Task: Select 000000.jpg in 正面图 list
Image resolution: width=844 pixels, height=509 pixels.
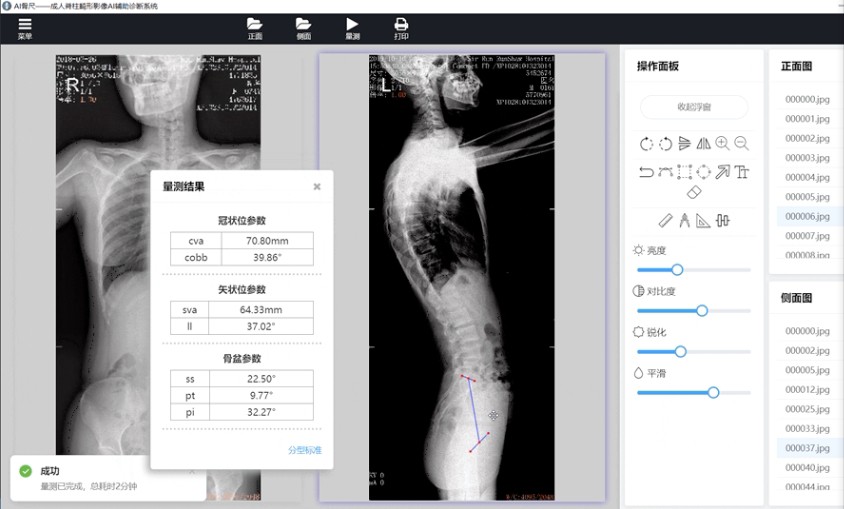Action: tap(807, 100)
